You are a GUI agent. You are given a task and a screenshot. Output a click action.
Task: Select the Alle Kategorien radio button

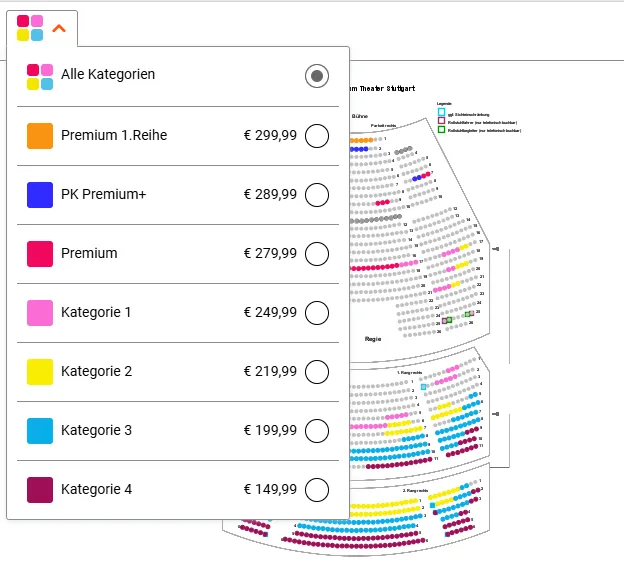tap(317, 76)
